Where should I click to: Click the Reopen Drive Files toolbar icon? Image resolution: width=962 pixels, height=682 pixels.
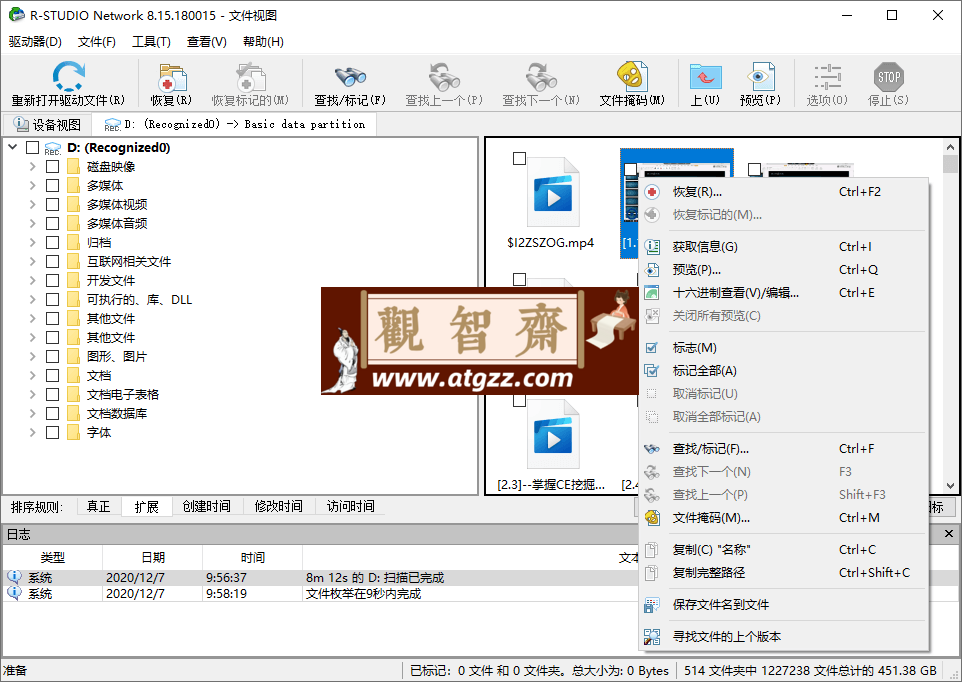click(68, 76)
